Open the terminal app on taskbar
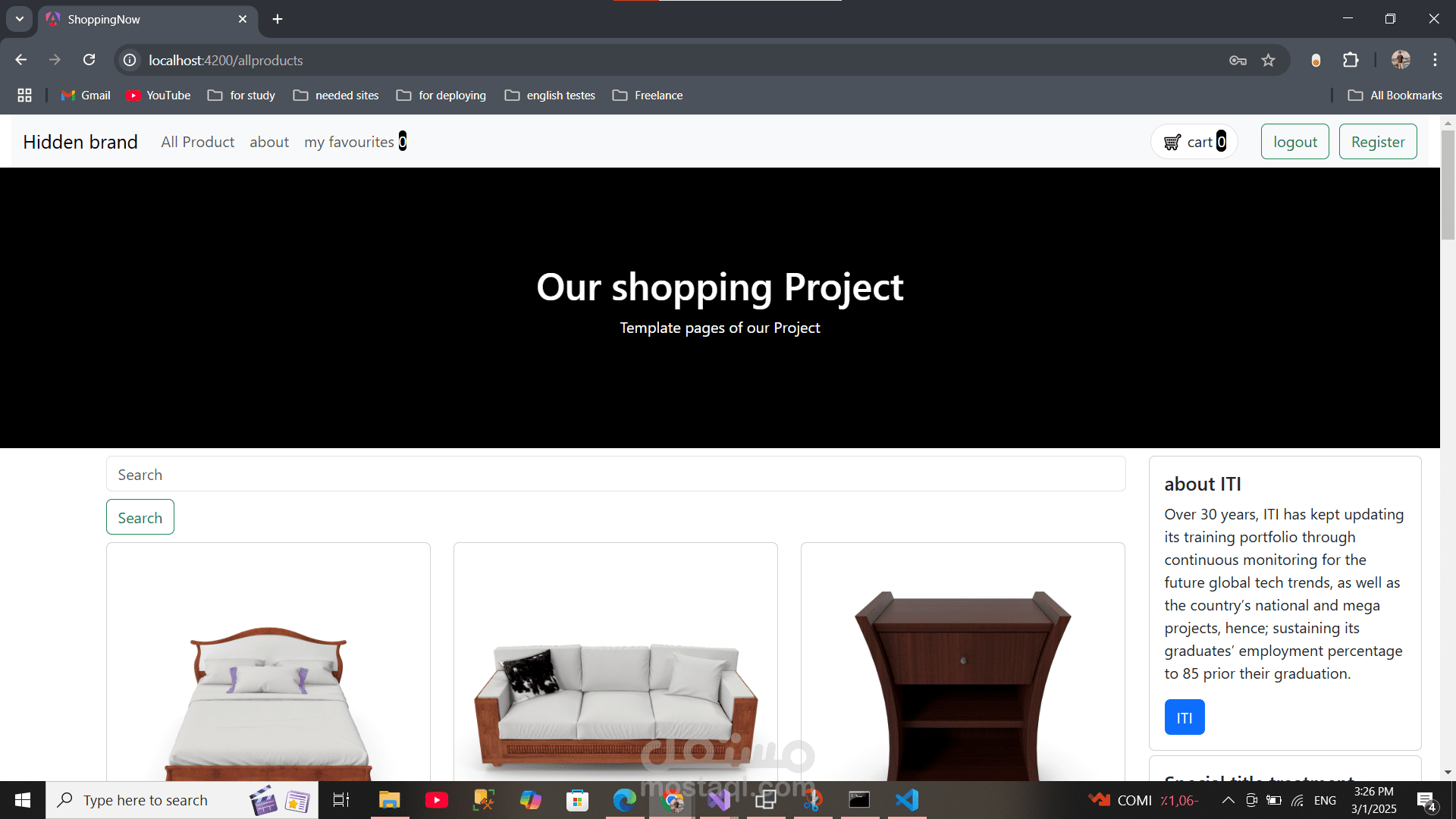 tap(859, 800)
